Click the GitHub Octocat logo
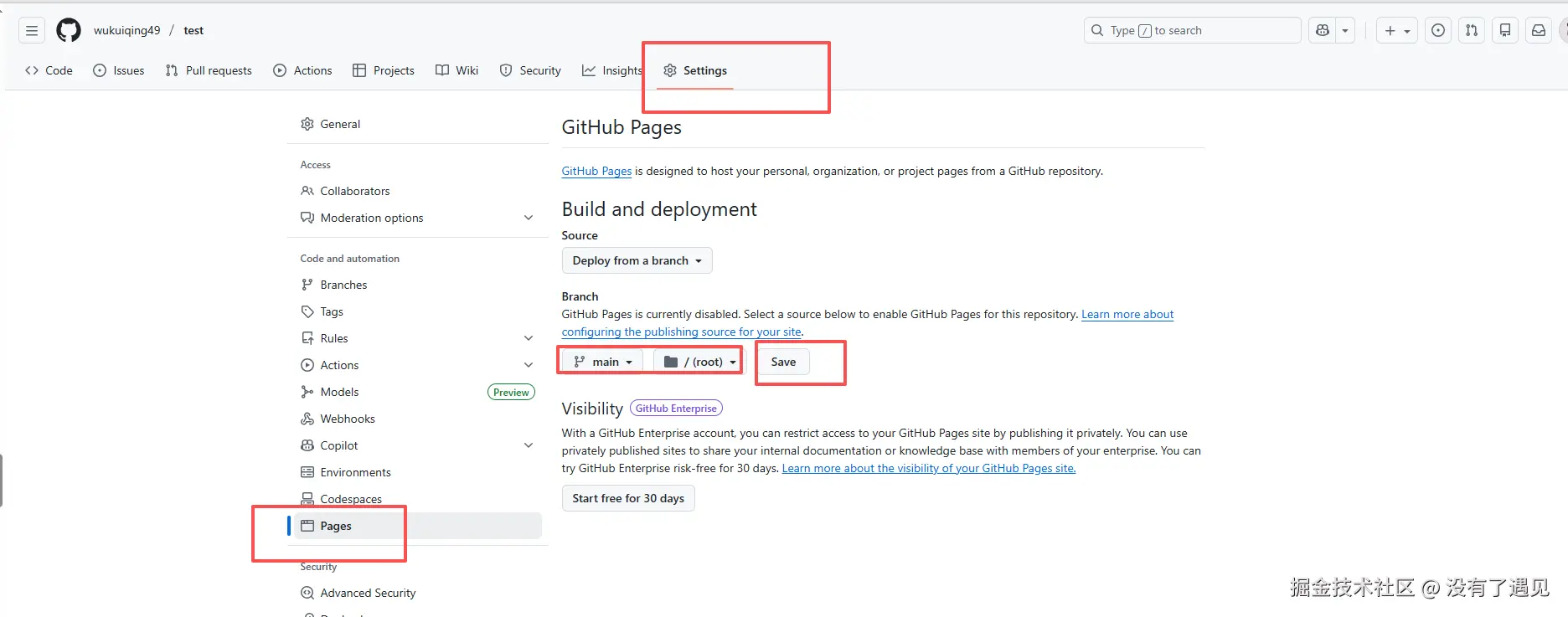 click(x=69, y=31)
